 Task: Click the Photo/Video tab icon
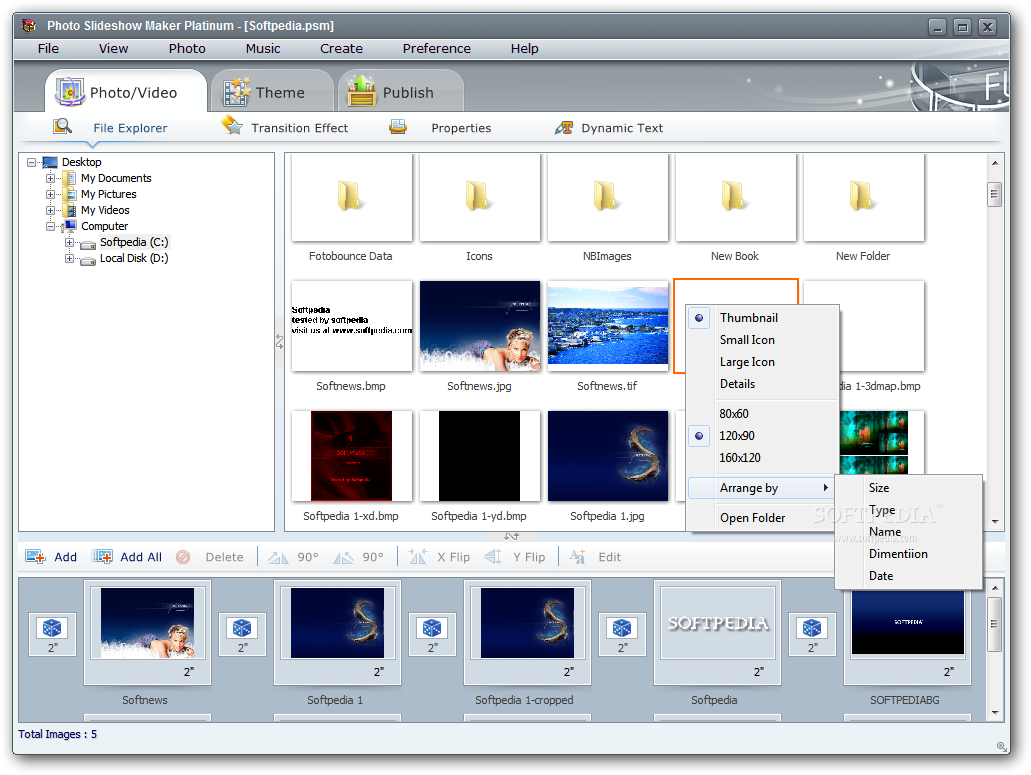coord(70,91)
